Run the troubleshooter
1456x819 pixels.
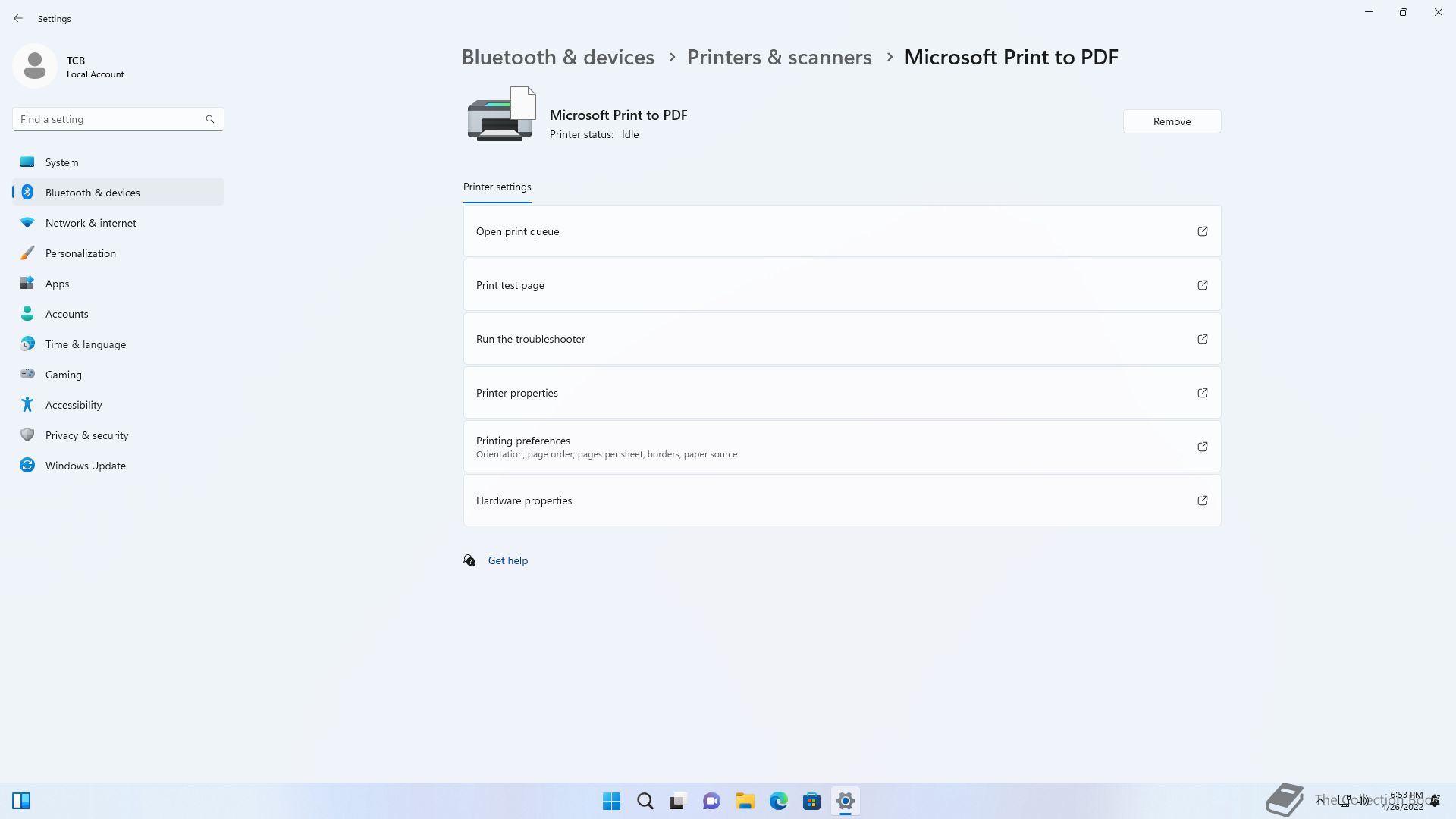coord(842,339)
